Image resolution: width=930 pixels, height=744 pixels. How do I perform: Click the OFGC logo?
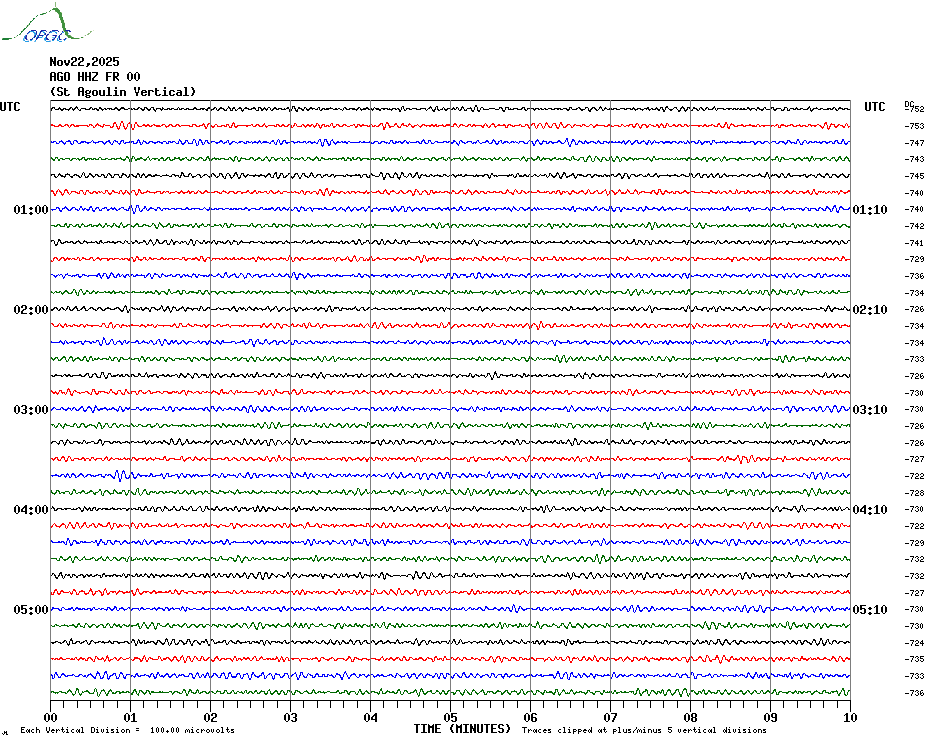(47, 24)
